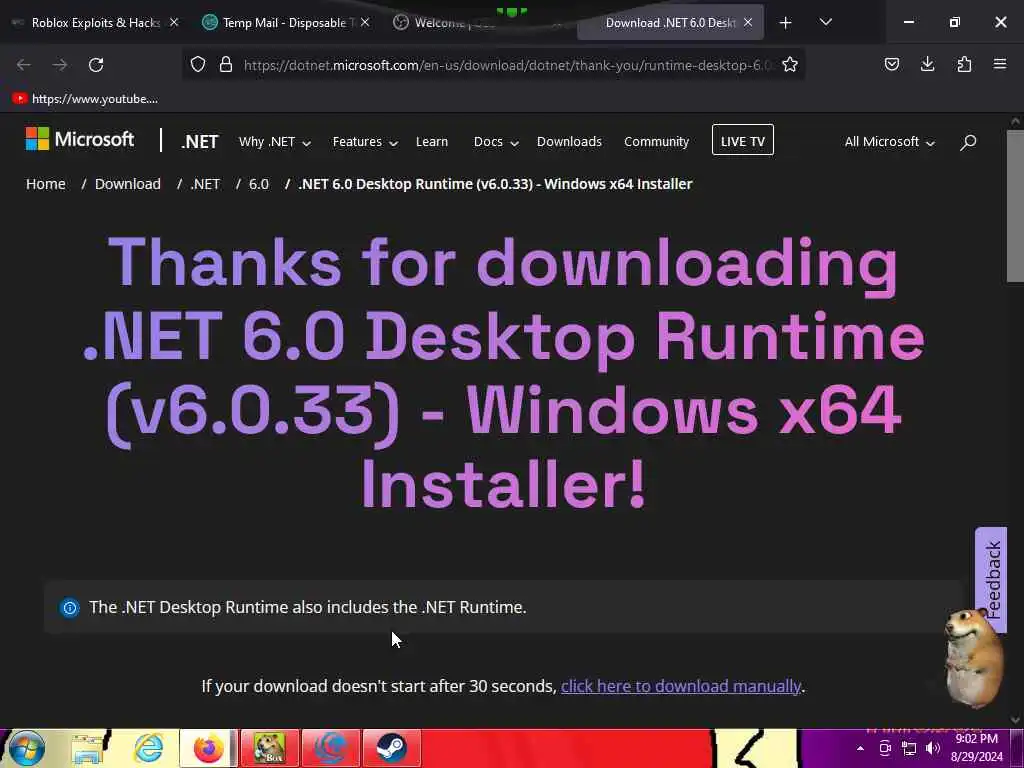This screenshot has width=1024, height=768.
Task: Close the Temp Mail tab
Action: (x=365, y=22)
